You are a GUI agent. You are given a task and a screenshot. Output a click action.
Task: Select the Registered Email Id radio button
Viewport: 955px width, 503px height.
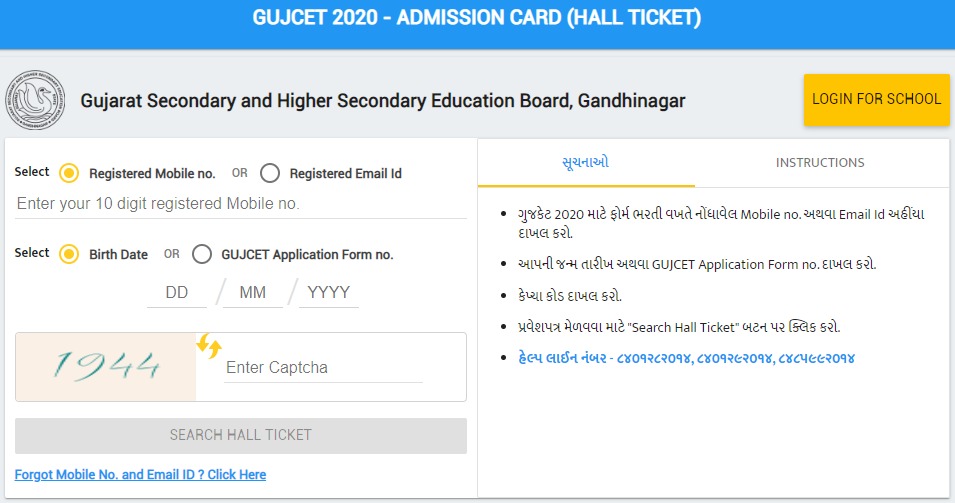(x=270, y=173)
